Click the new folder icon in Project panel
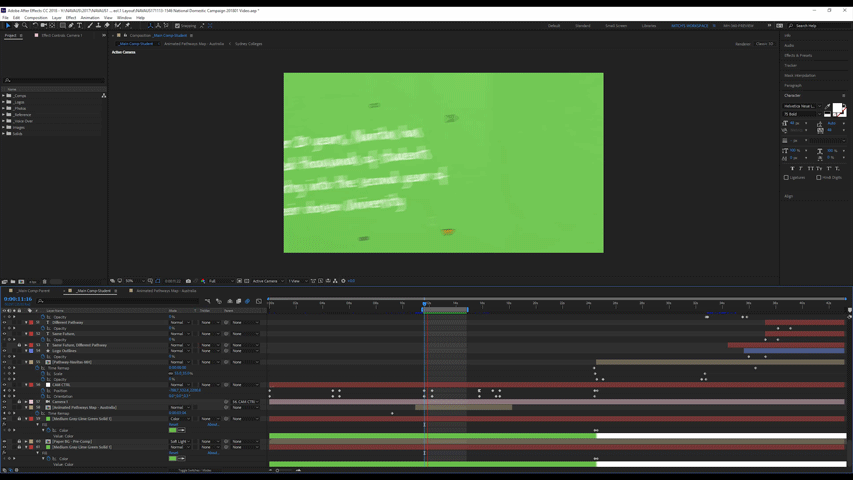The width and height of the screenshot is (853, 480). [13, 281]
